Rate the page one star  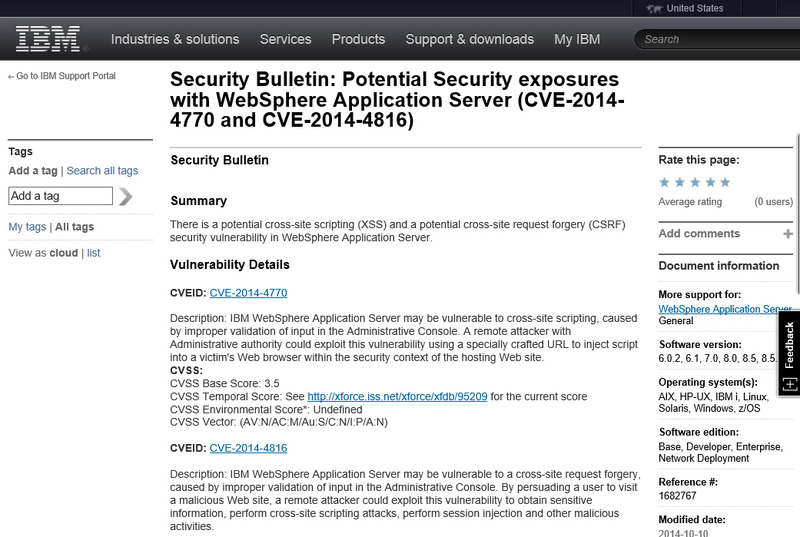(x=665, y=182)
